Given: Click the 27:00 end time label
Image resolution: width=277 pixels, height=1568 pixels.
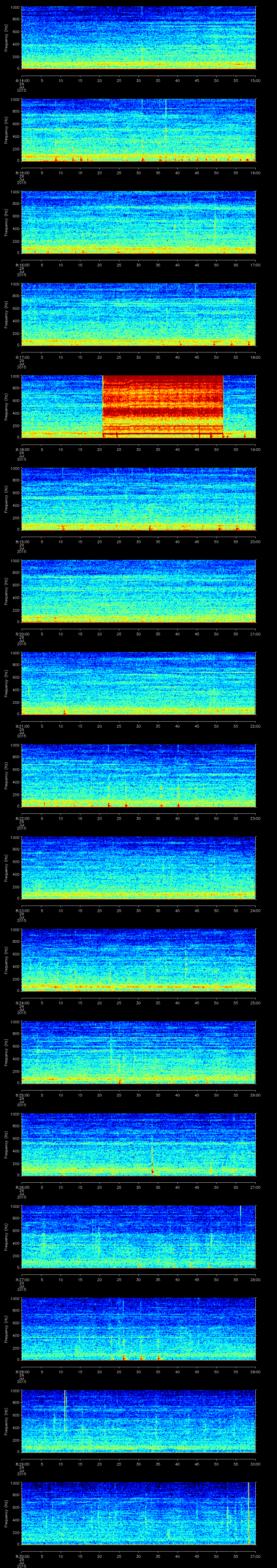Looking at the screenshot, I should click(255, 1187).
